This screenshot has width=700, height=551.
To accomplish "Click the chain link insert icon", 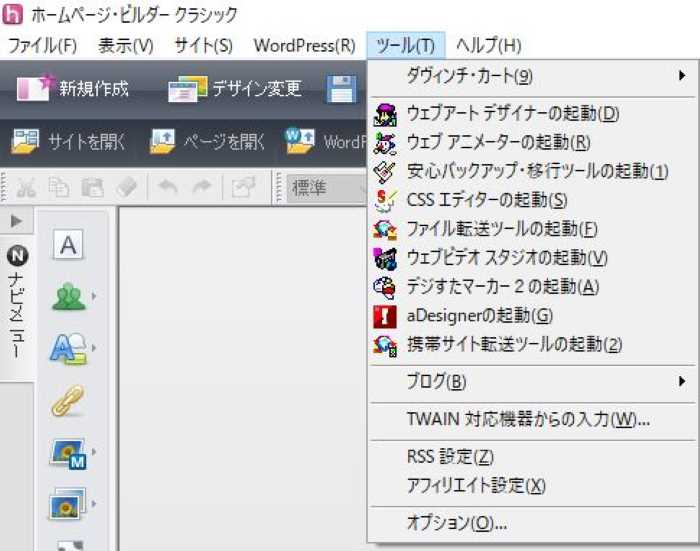I will pos(68,400).
